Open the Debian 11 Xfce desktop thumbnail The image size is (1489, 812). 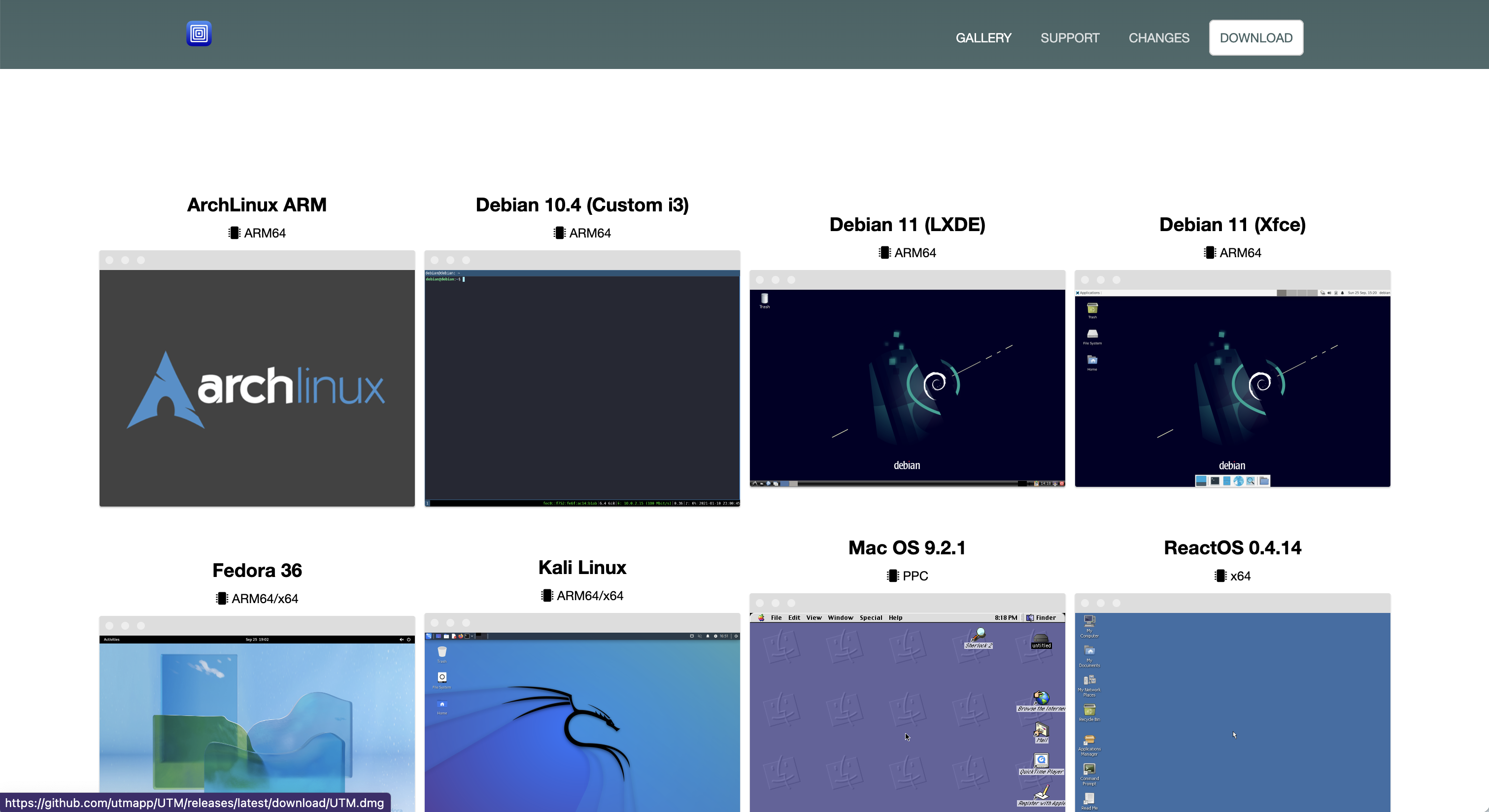pos(1232,387)
